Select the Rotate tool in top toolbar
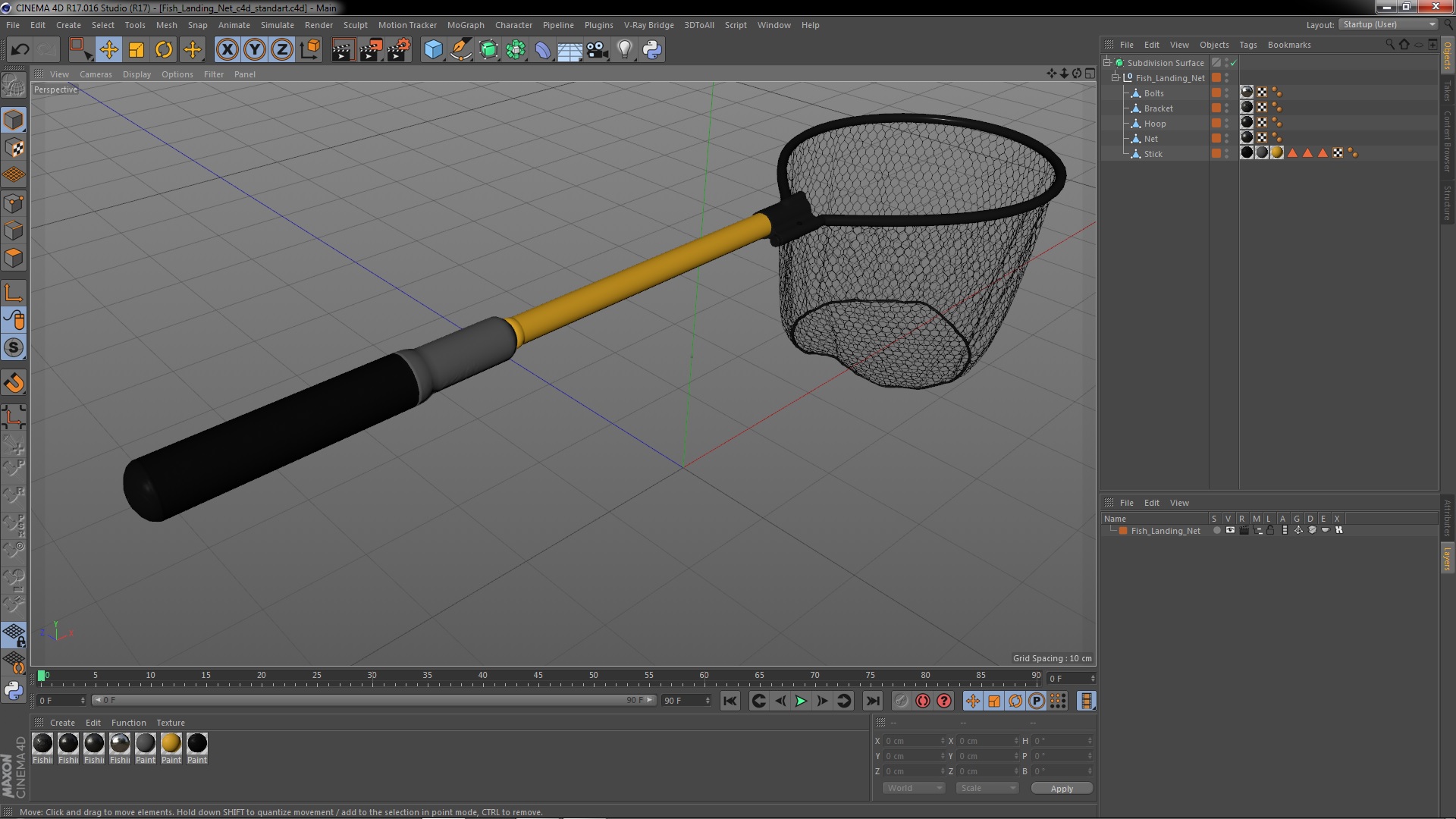This screenshot has width=1456, height=819. pos(164,50)
